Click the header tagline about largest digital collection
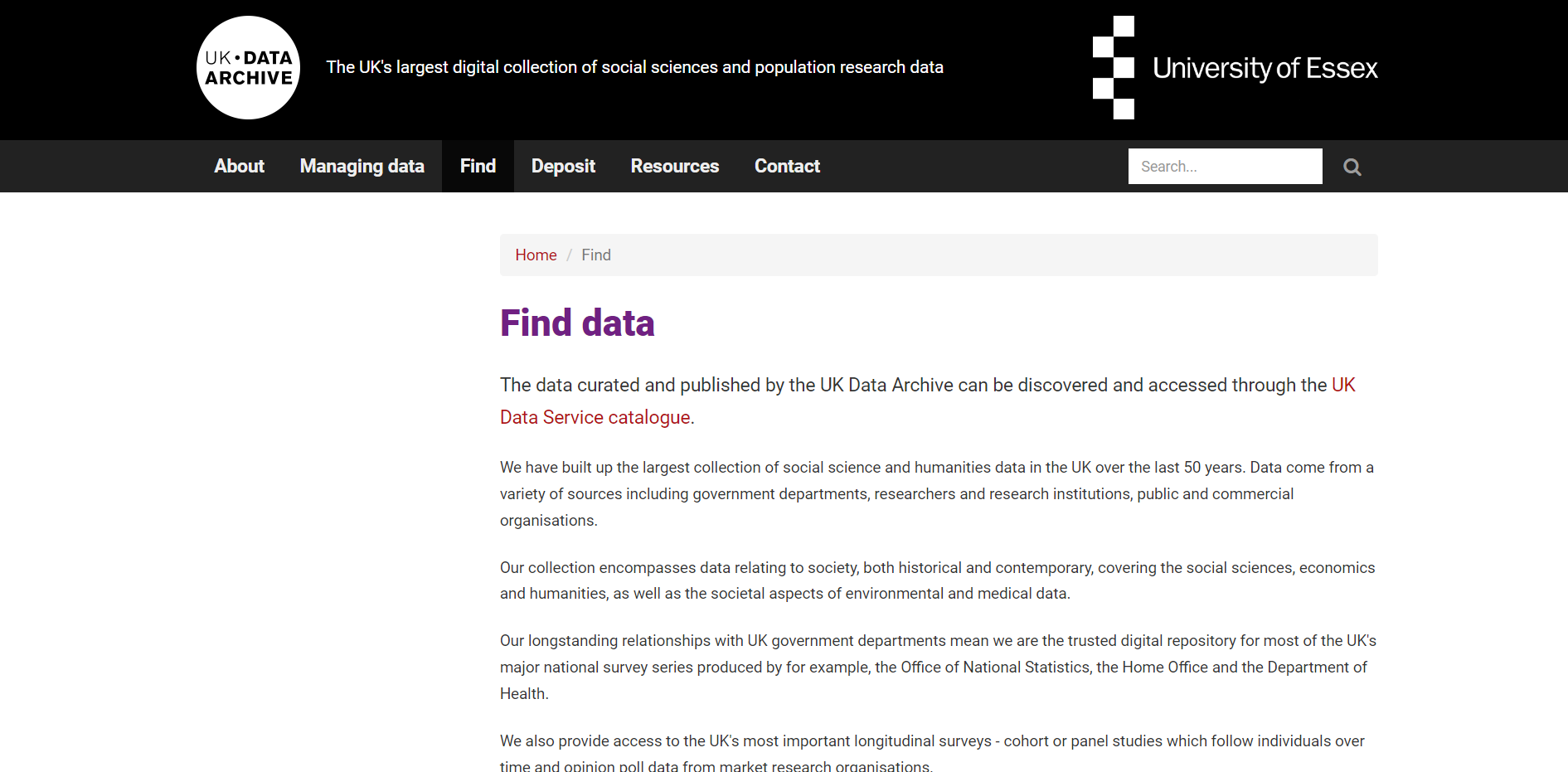Screen dimensions: 1568x772 [x=634, y=67]
